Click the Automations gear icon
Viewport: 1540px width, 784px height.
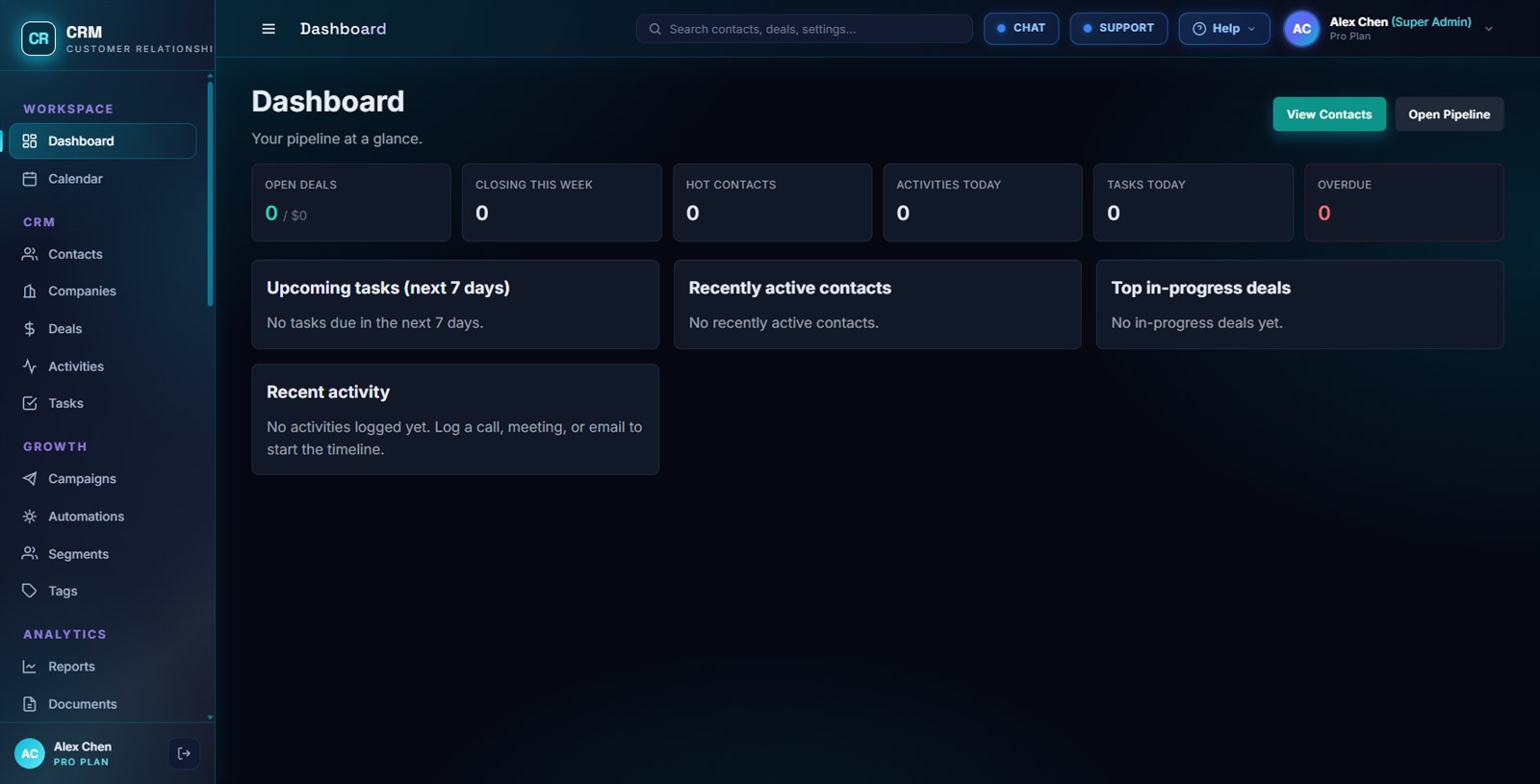tap(30, 517)
